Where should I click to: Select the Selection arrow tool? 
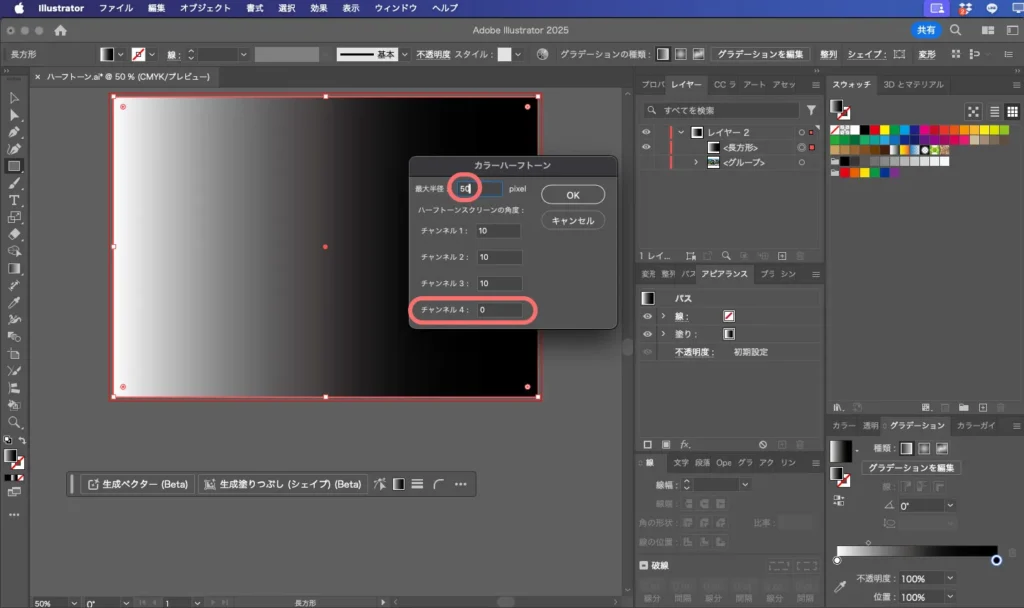click(x=15, y=98)
